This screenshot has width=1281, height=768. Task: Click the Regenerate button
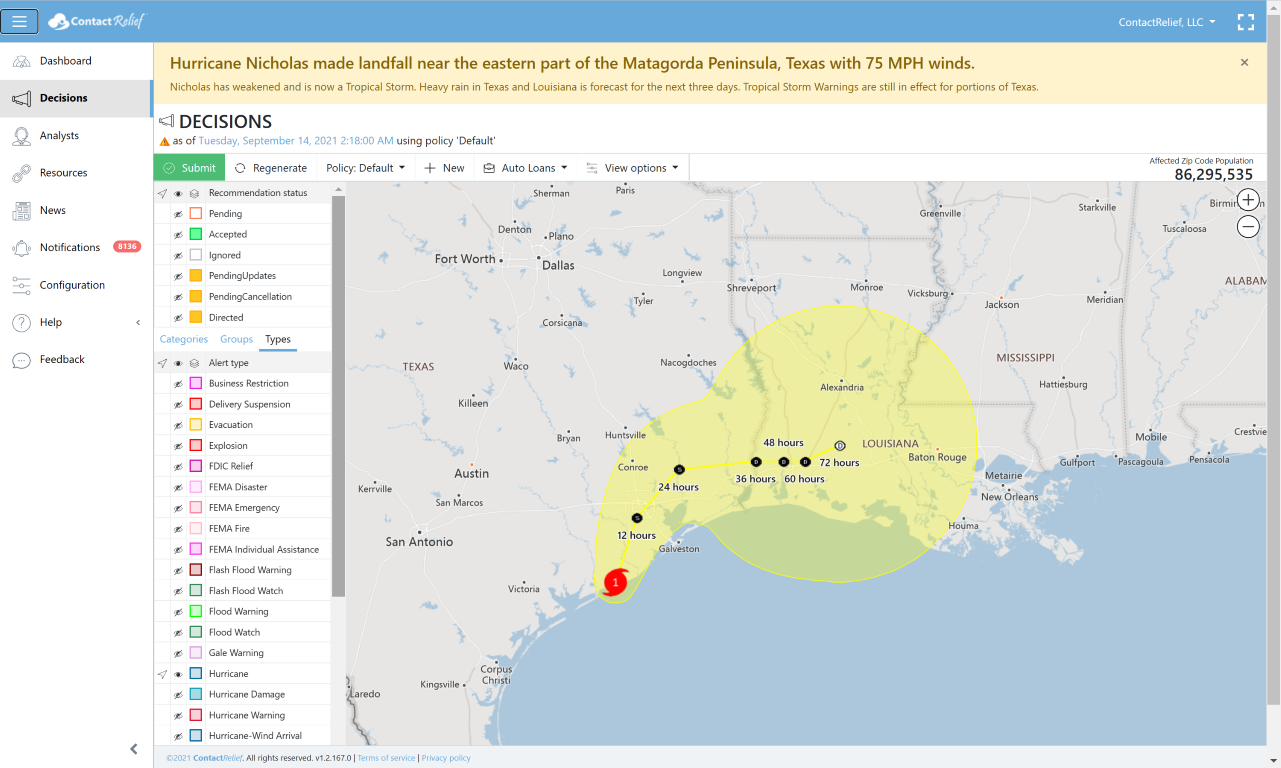(x=270, y=168)
